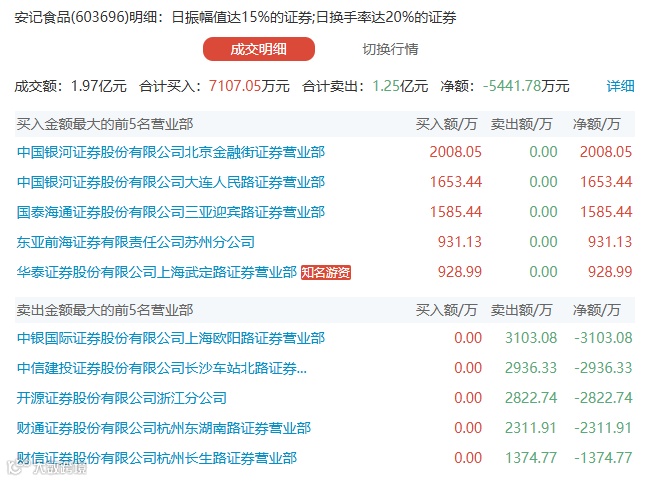Viewport: 655px width, 481px height.
Task: Click 净额/万 header in top table
Action: [597, 124]
